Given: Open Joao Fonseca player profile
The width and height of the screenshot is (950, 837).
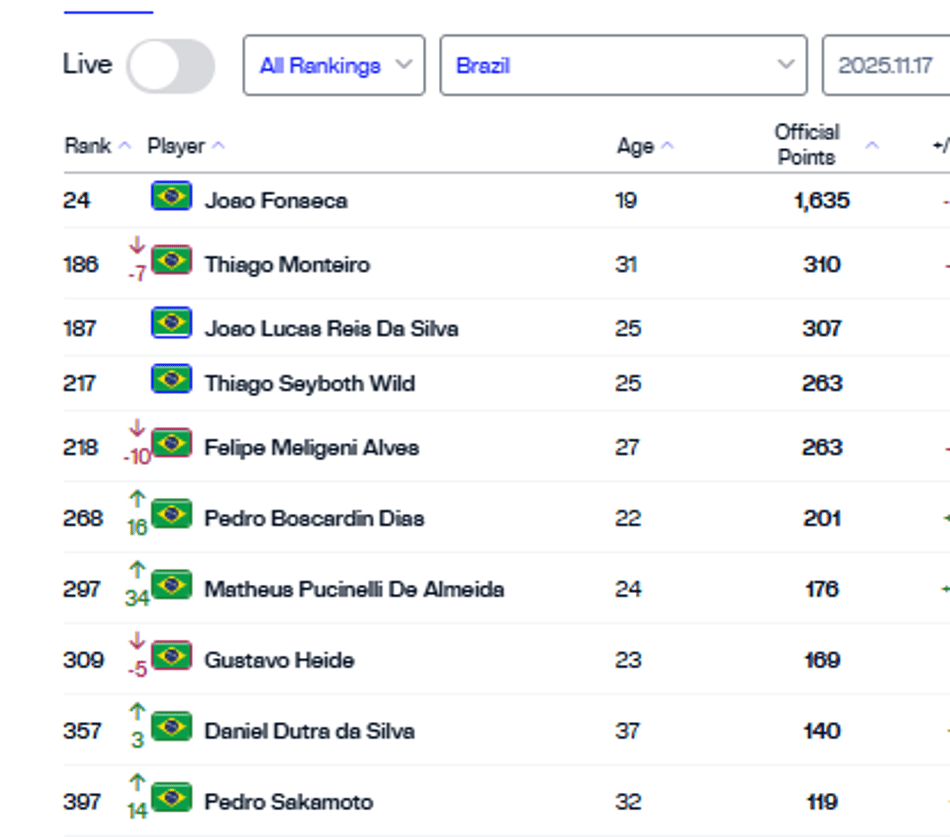Looking at the screenshot, I should pyautogui.click(x=276, y=201).
